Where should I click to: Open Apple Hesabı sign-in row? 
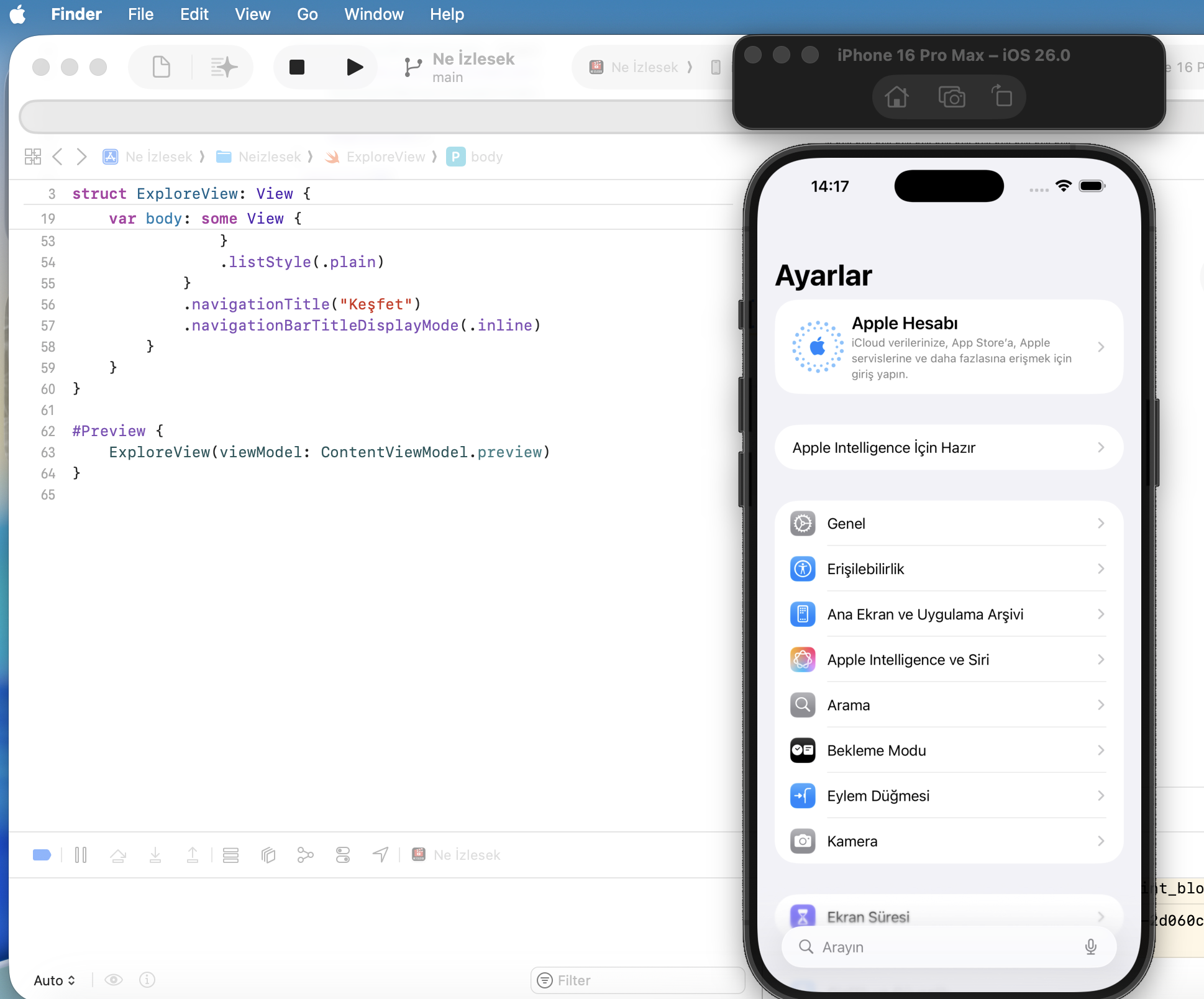click(949, 347)
